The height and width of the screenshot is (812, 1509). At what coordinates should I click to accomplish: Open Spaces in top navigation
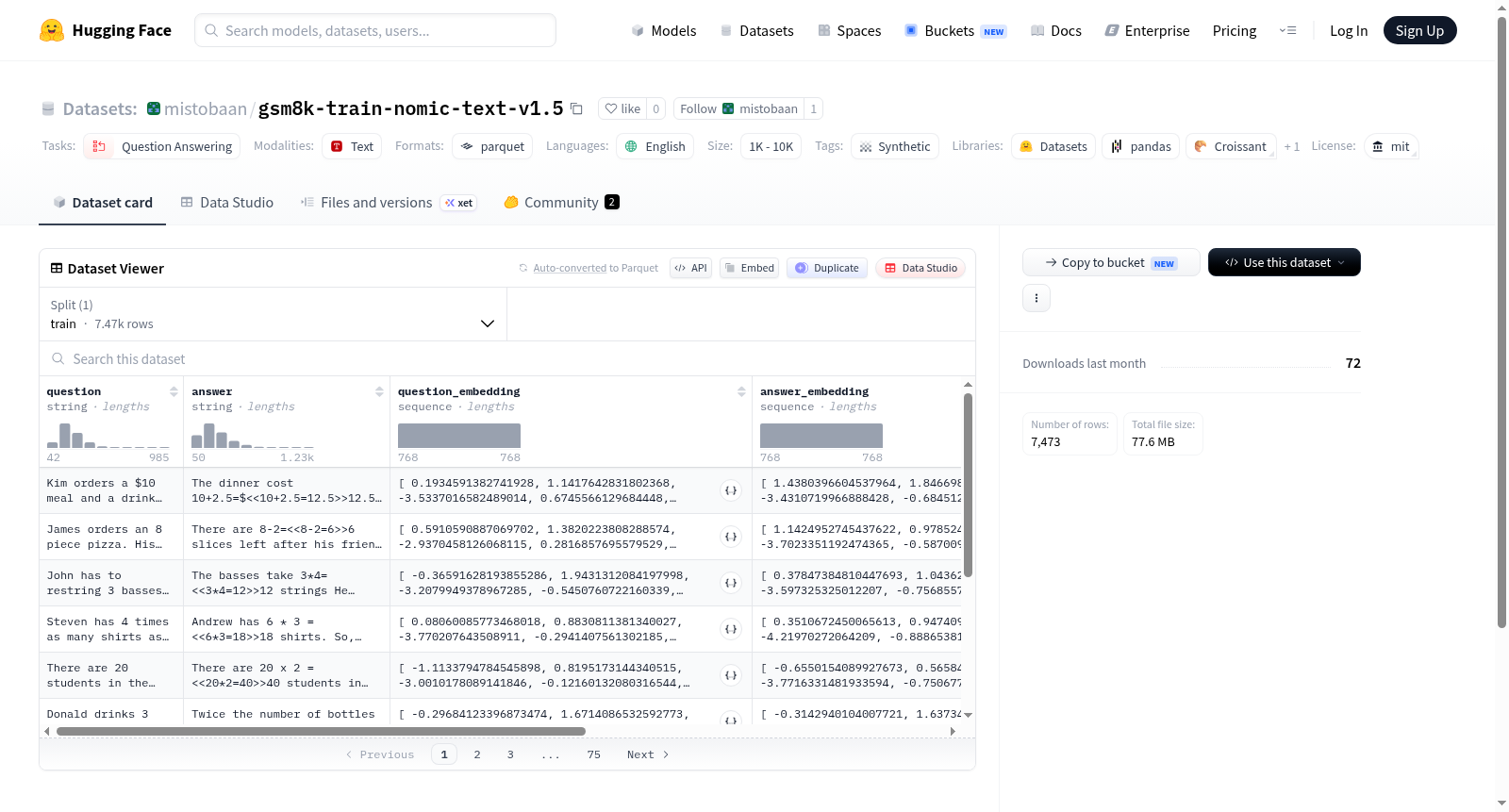pos(850,30)
